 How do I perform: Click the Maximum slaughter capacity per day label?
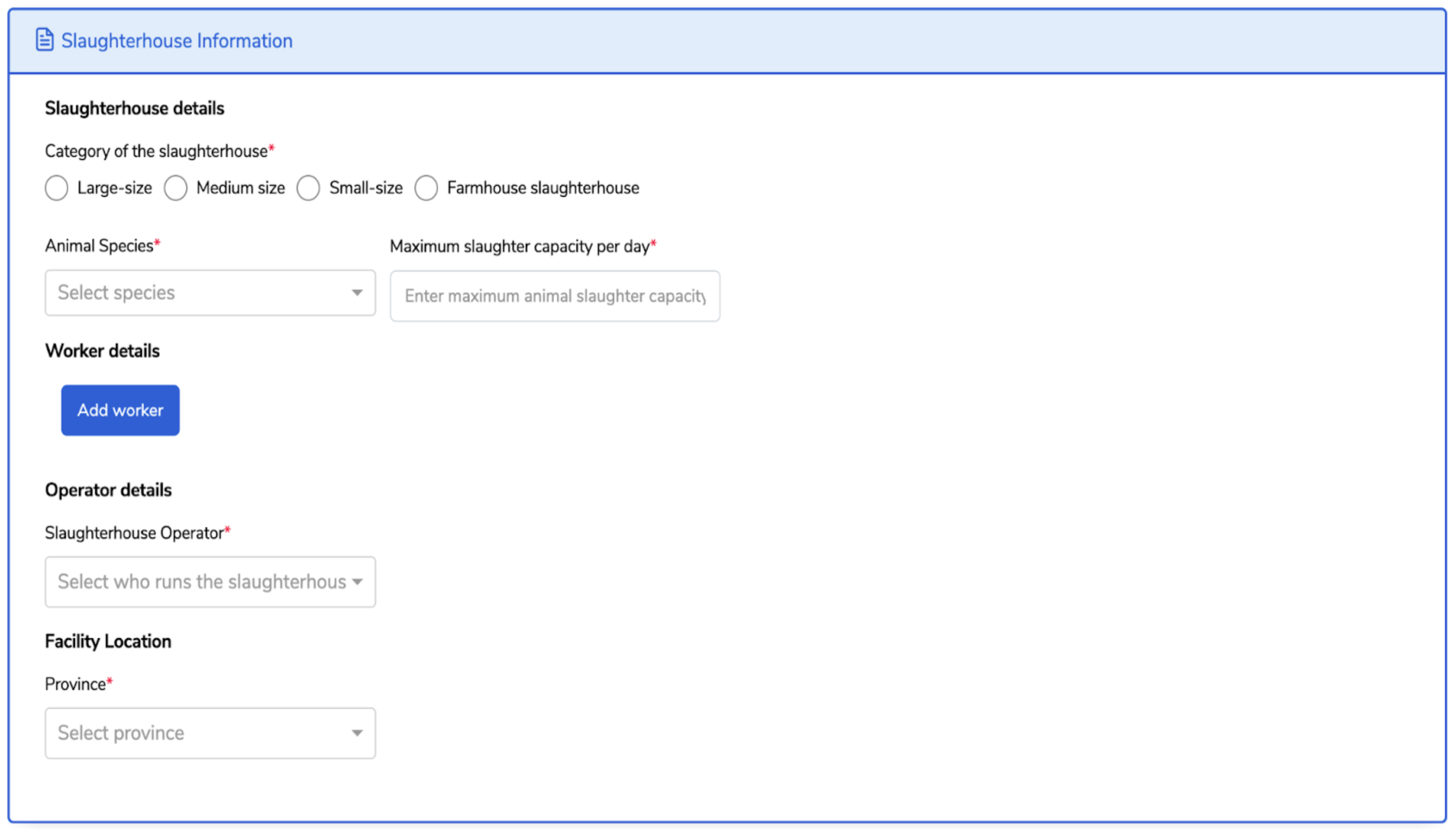click(519, 246)
